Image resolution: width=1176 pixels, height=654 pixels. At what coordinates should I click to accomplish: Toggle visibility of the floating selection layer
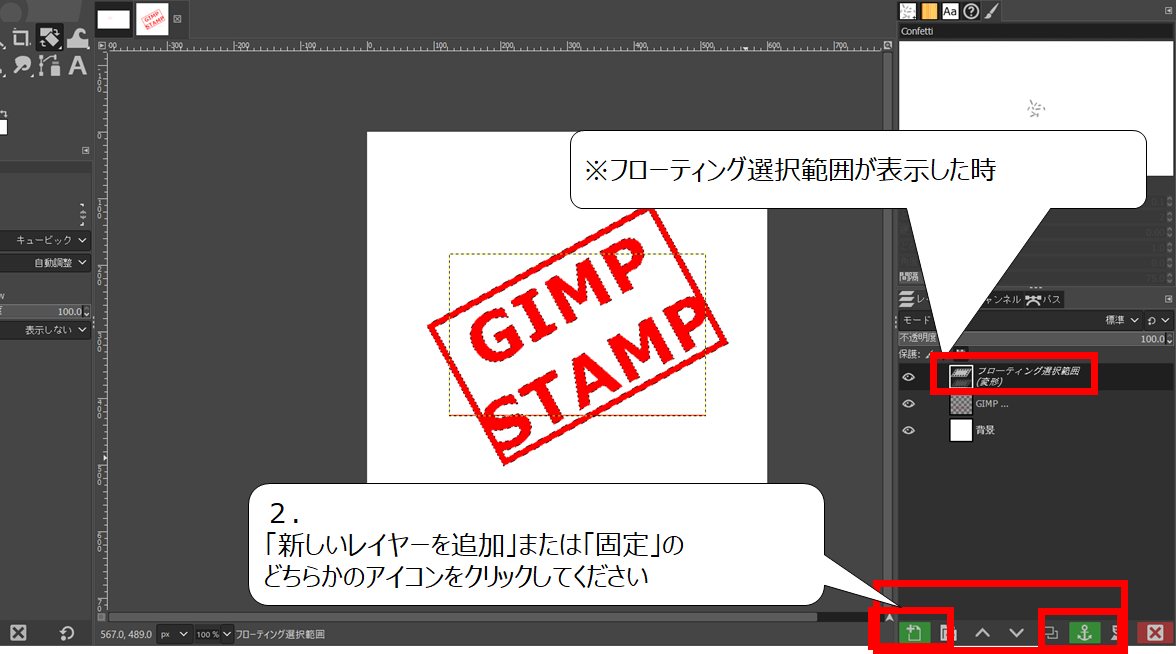click(x=908, y=377)
